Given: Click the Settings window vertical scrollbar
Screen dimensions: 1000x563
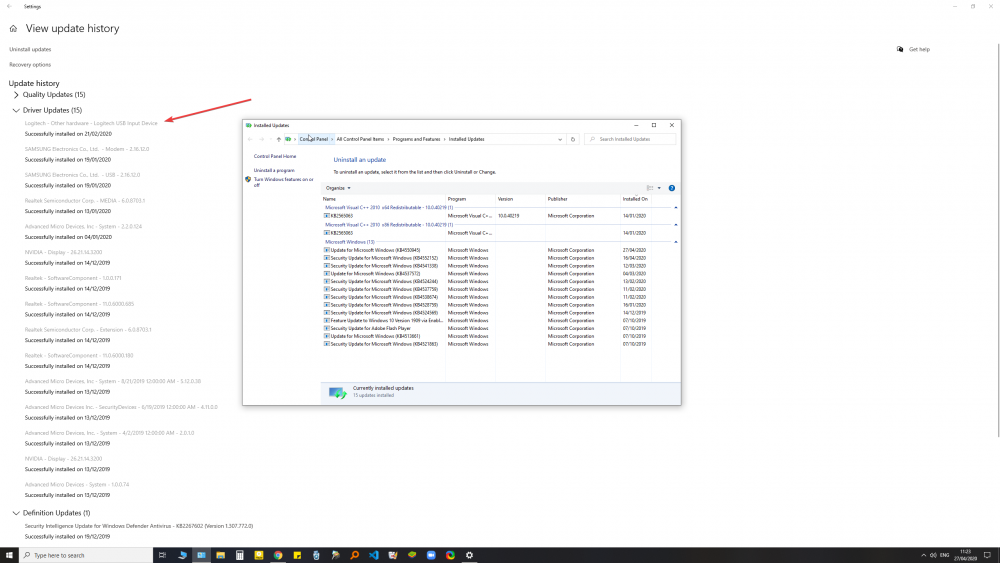Looking at the screenshot, I should tap(997, 239).
